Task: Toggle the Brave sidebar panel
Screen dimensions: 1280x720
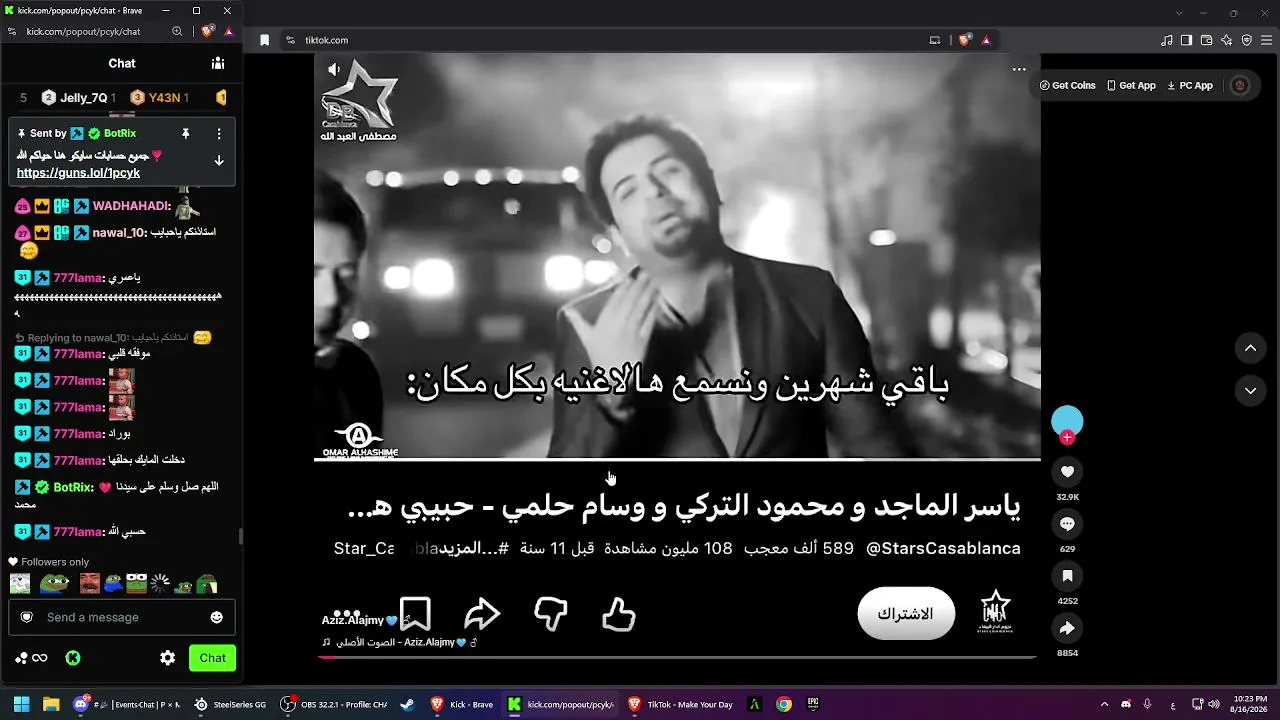Action: pos(1186,40)
